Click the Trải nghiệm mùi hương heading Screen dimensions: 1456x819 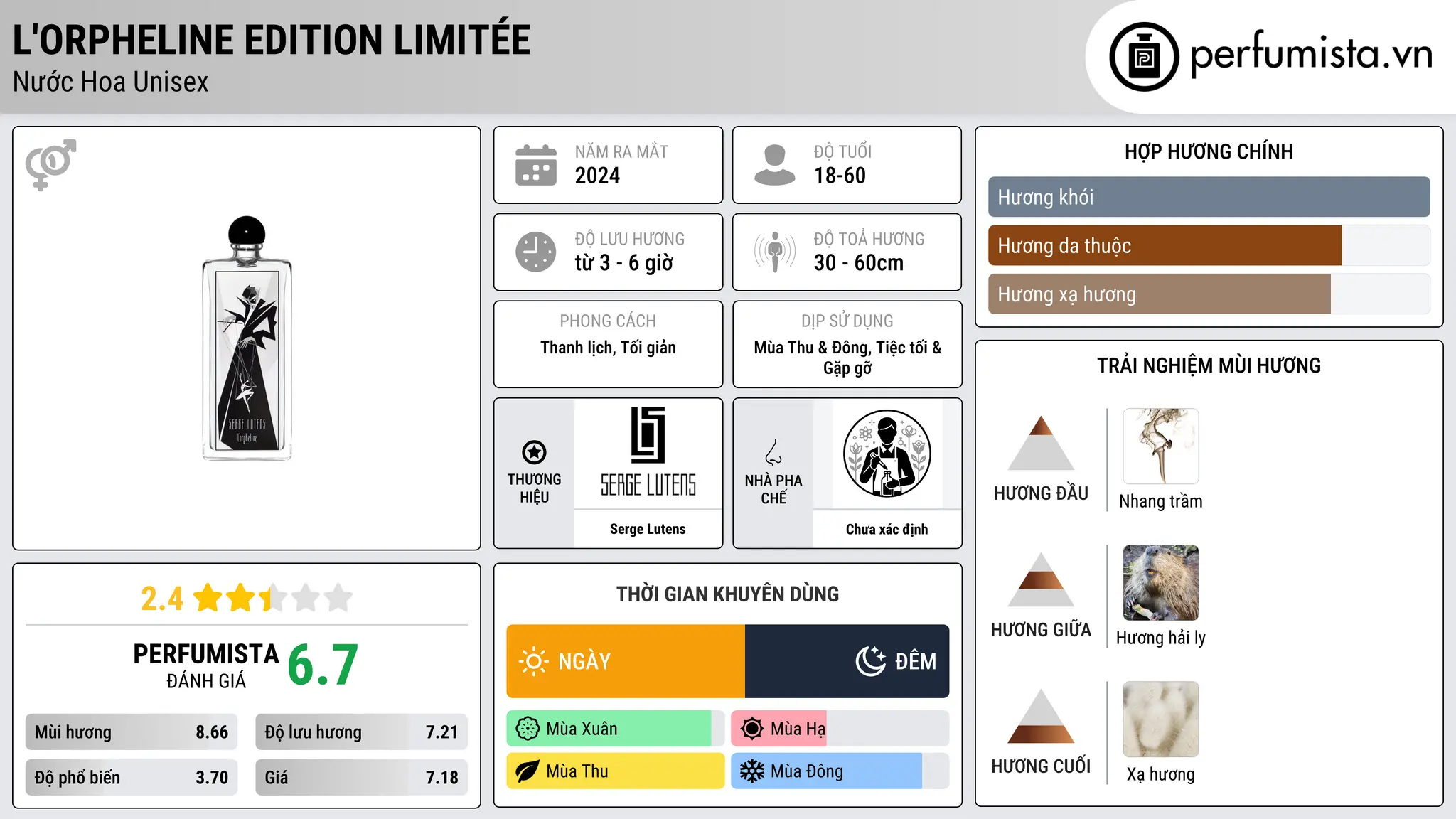pyautogui.click(x=1209, y=365)
